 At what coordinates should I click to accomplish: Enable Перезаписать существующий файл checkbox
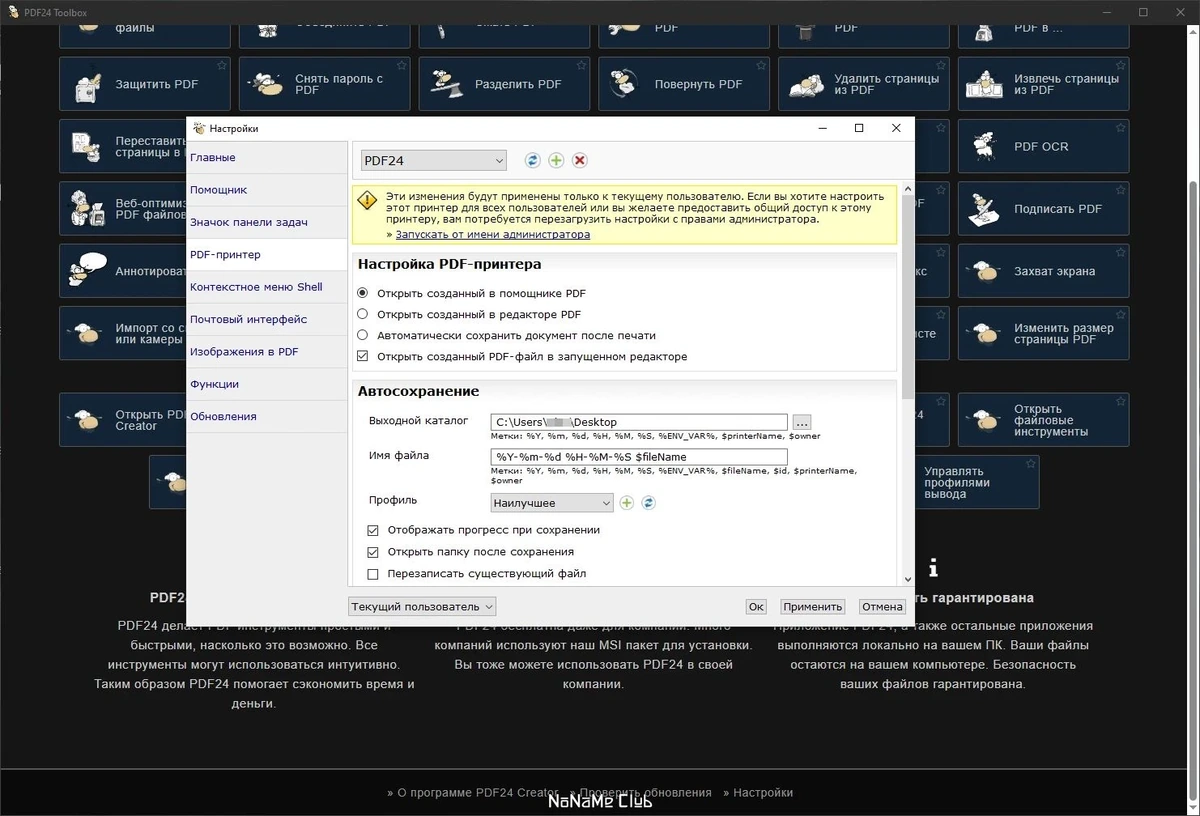pos(373,574)
